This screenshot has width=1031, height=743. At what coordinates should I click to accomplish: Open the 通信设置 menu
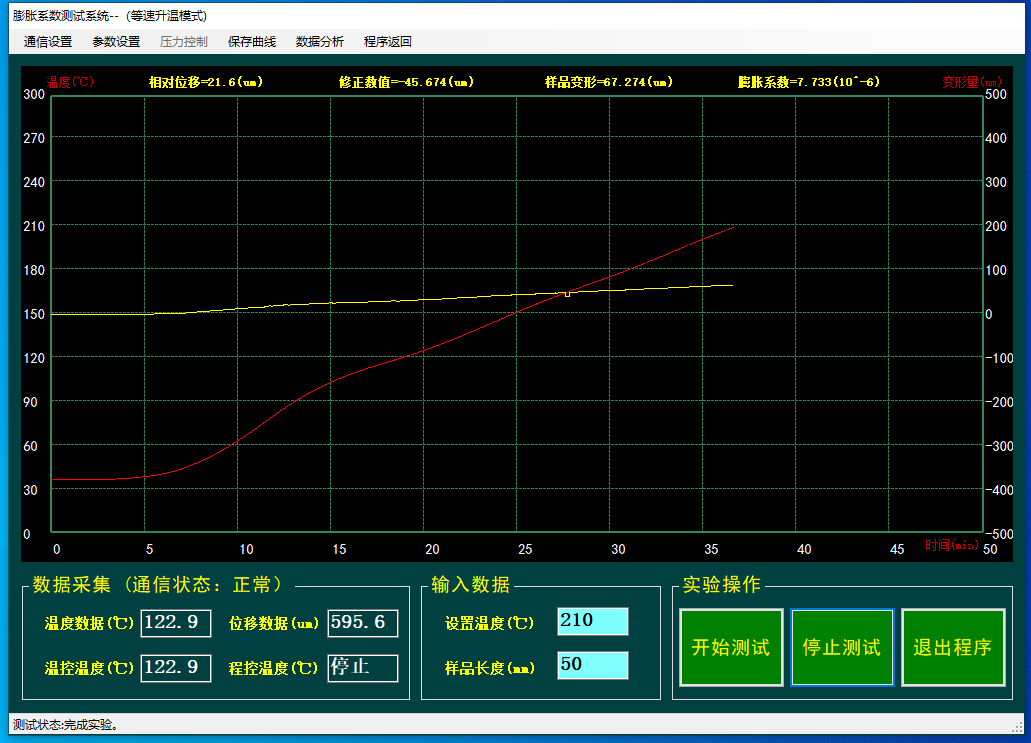48,42
